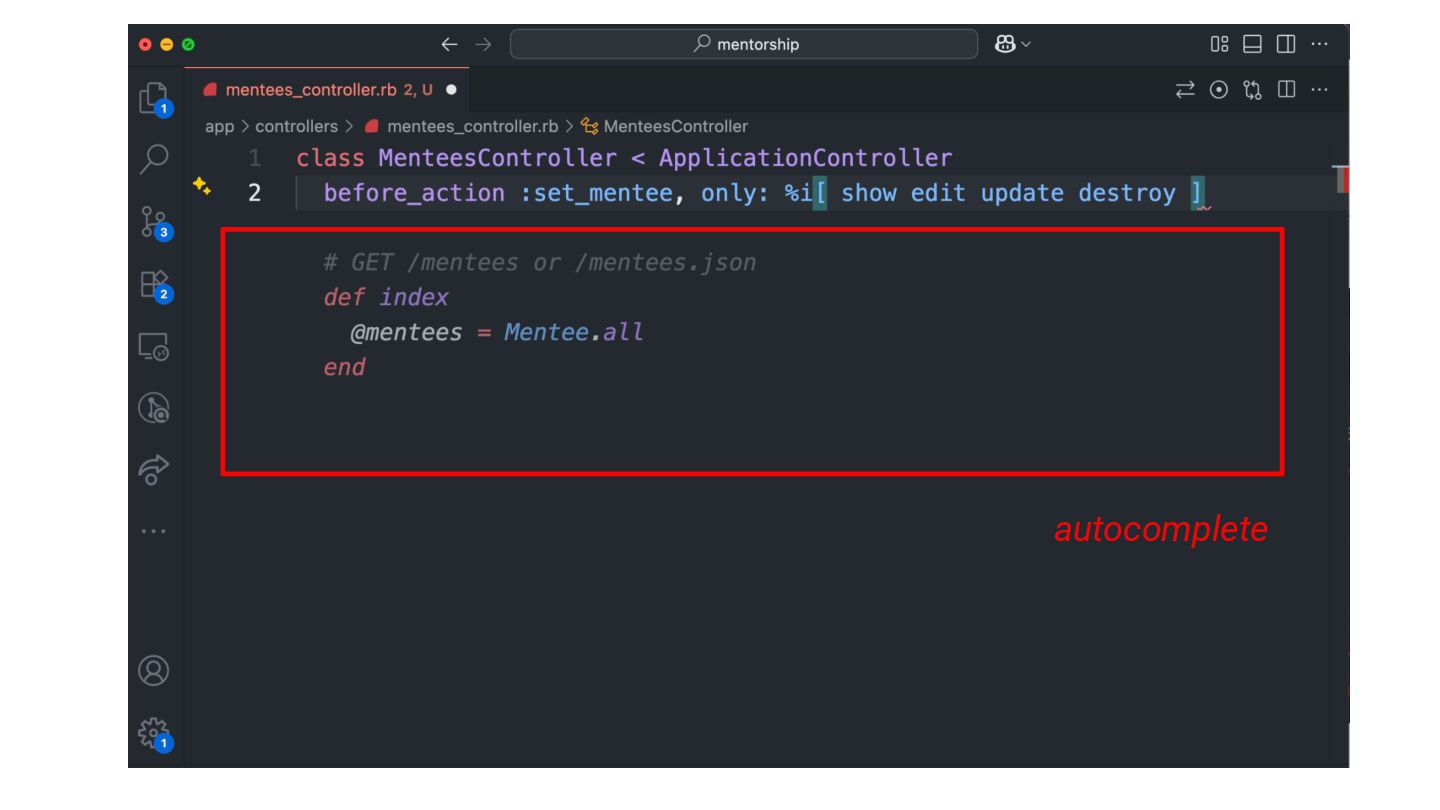Image resolution: width=1440 pixels, height=810 pixels.
Task: Click the circle-dot editor action icon
Action: click(1221, 89)
